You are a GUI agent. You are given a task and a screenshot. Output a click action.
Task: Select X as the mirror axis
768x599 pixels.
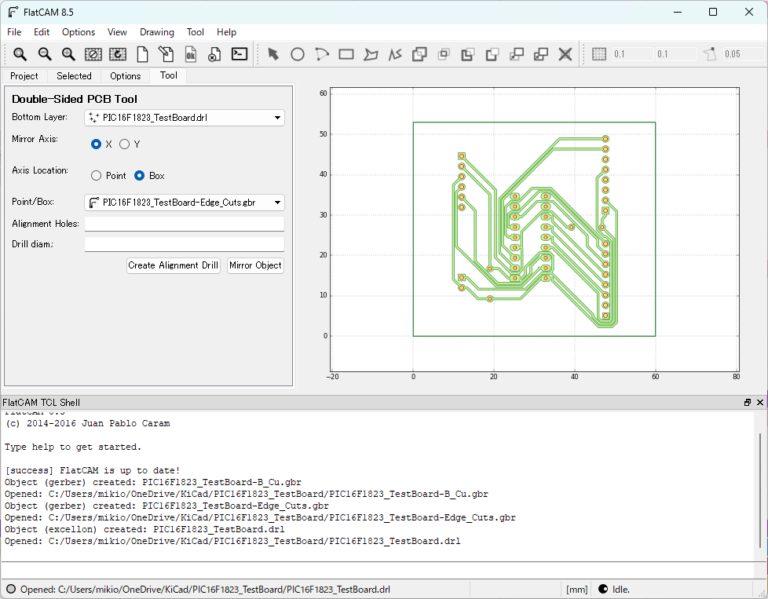[x=96, y=144]
